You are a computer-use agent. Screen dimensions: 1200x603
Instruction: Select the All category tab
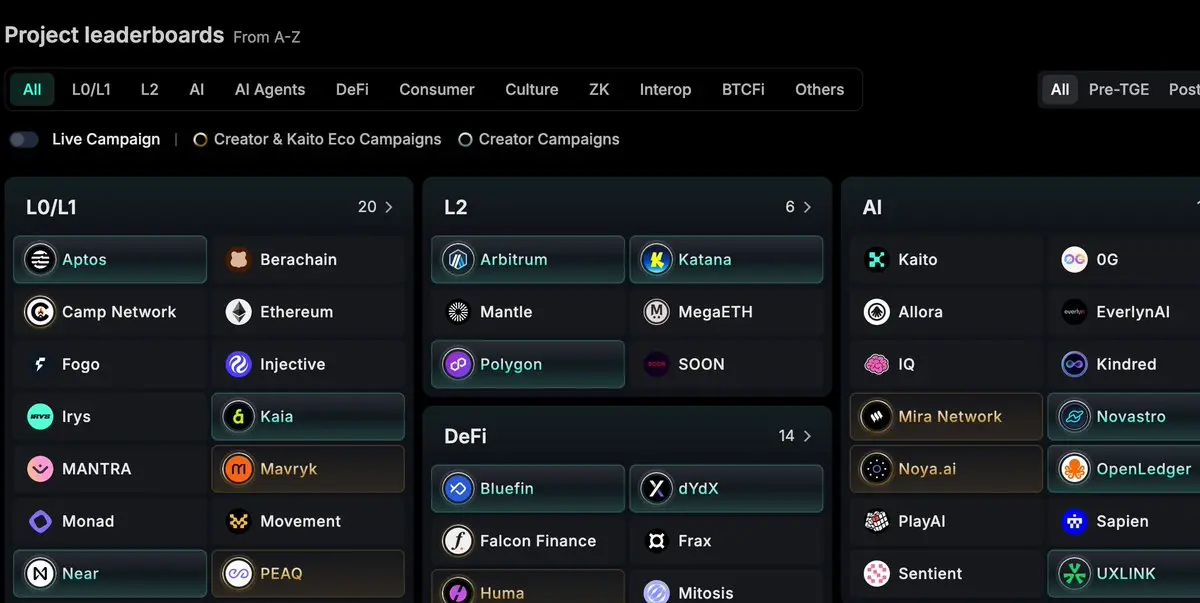(32, 89)
